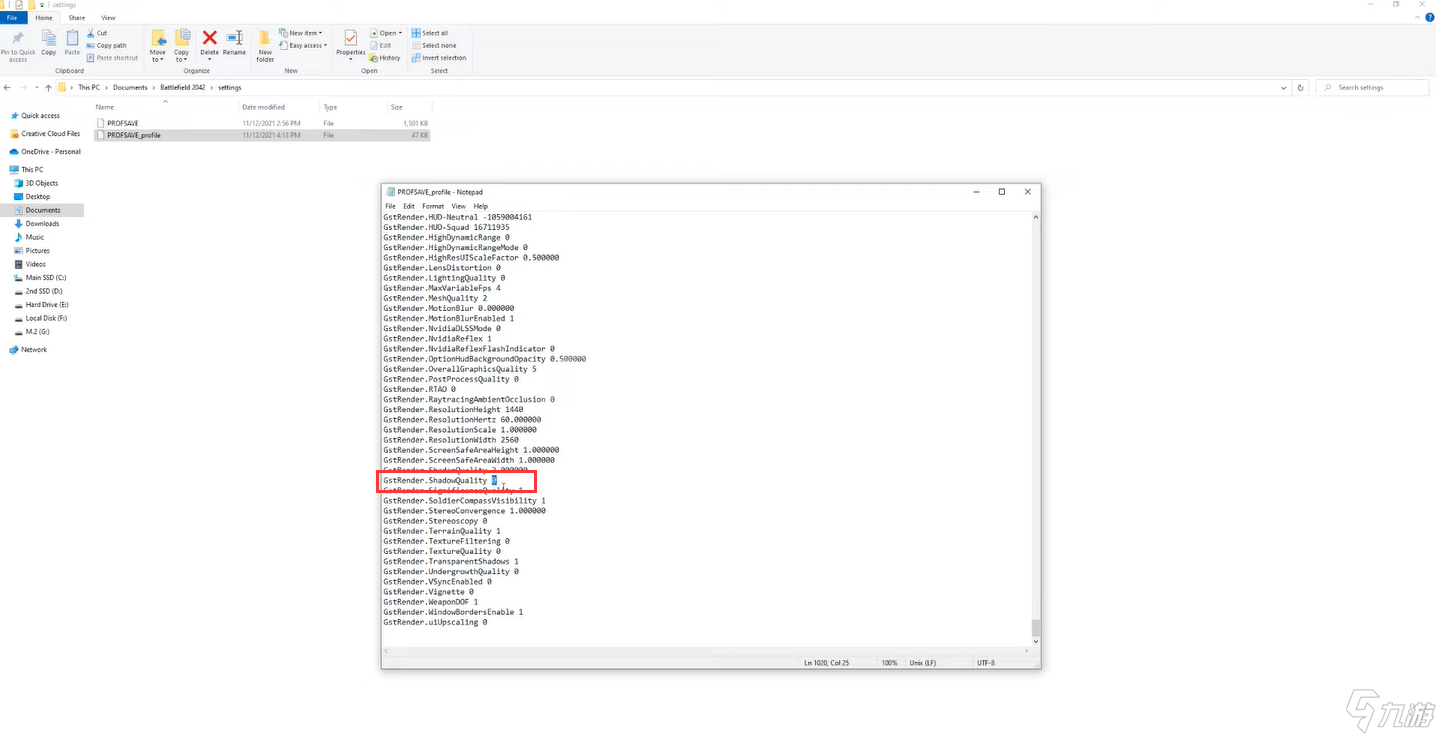This screenshot has height=740, width=1436.
Task: Open the Easy access dropdown
Action: (305, 45)
